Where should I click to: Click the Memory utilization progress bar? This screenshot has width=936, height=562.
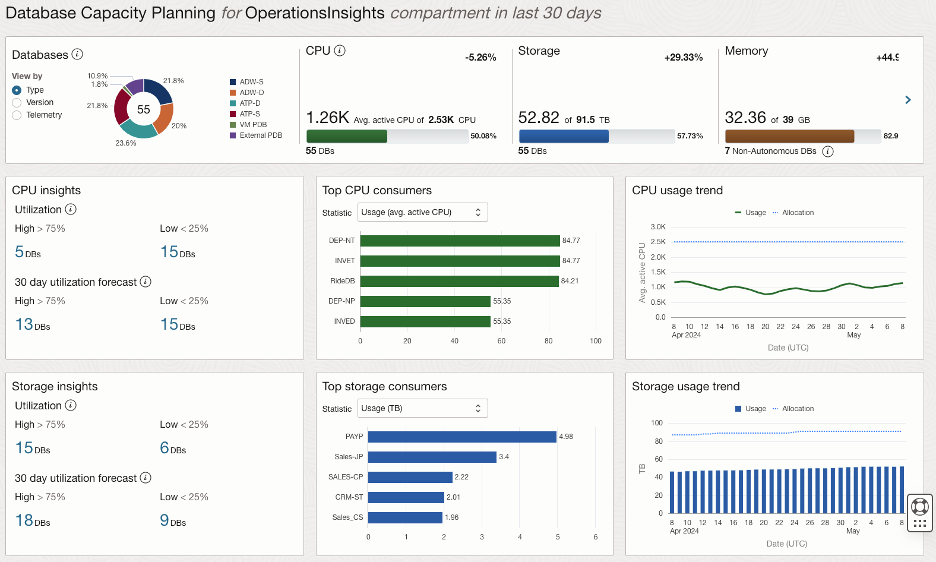[803, 136]
